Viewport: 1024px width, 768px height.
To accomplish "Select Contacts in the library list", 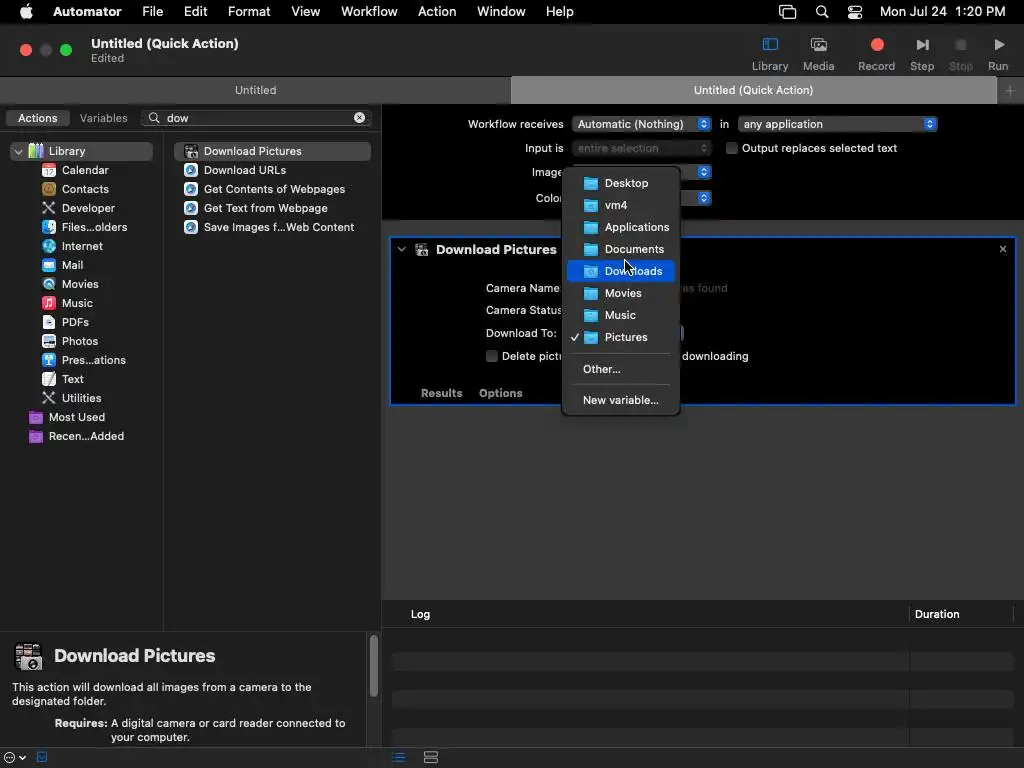I will 85,189.
